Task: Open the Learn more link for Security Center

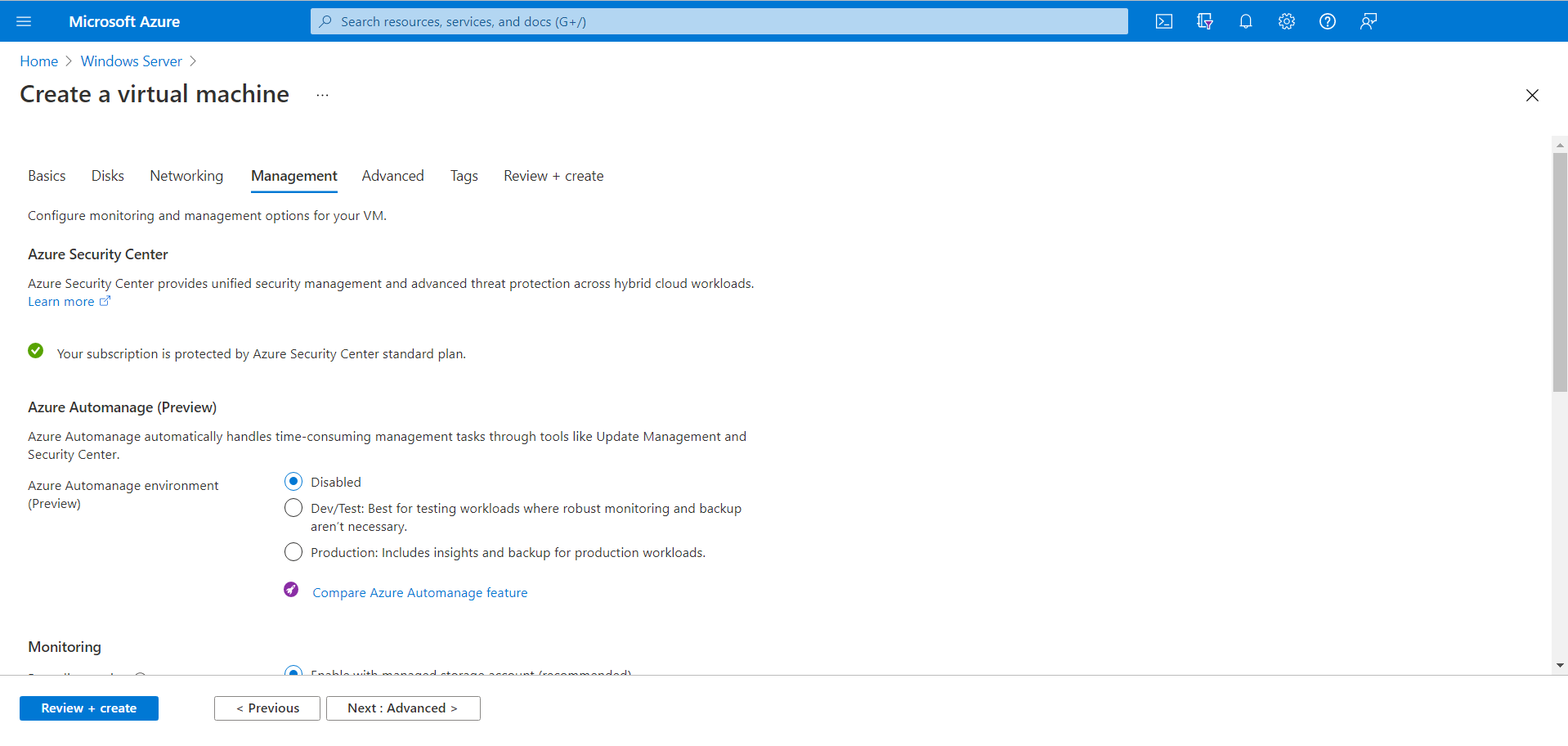Action: [69, 302]
